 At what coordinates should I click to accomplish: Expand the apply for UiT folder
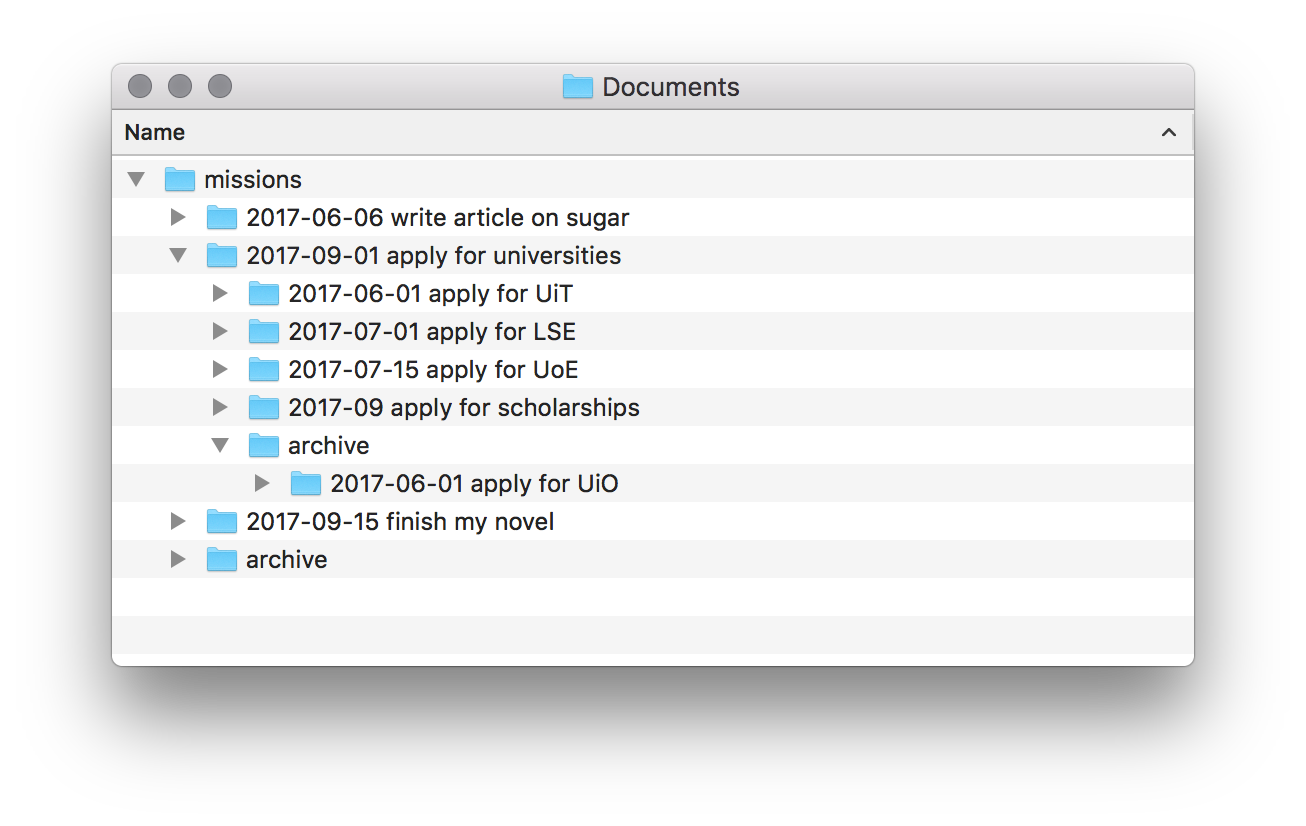220,294
